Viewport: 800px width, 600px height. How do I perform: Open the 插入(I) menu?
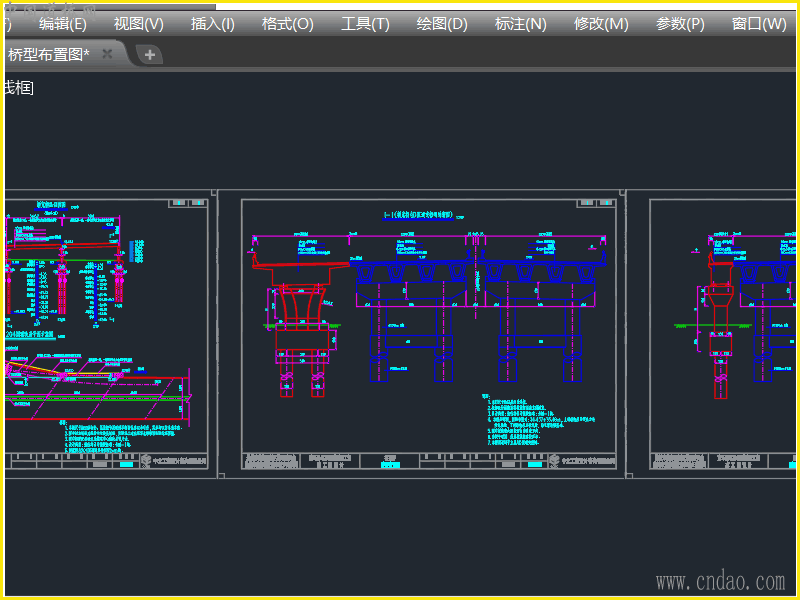[212, 24]
